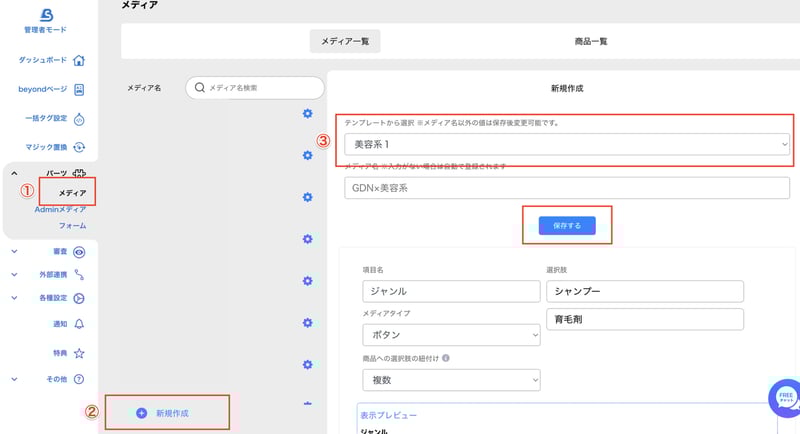Click the beyondページ icon in sidebar
The height and width of the screenshot is (434, 800).
point(79,89)
